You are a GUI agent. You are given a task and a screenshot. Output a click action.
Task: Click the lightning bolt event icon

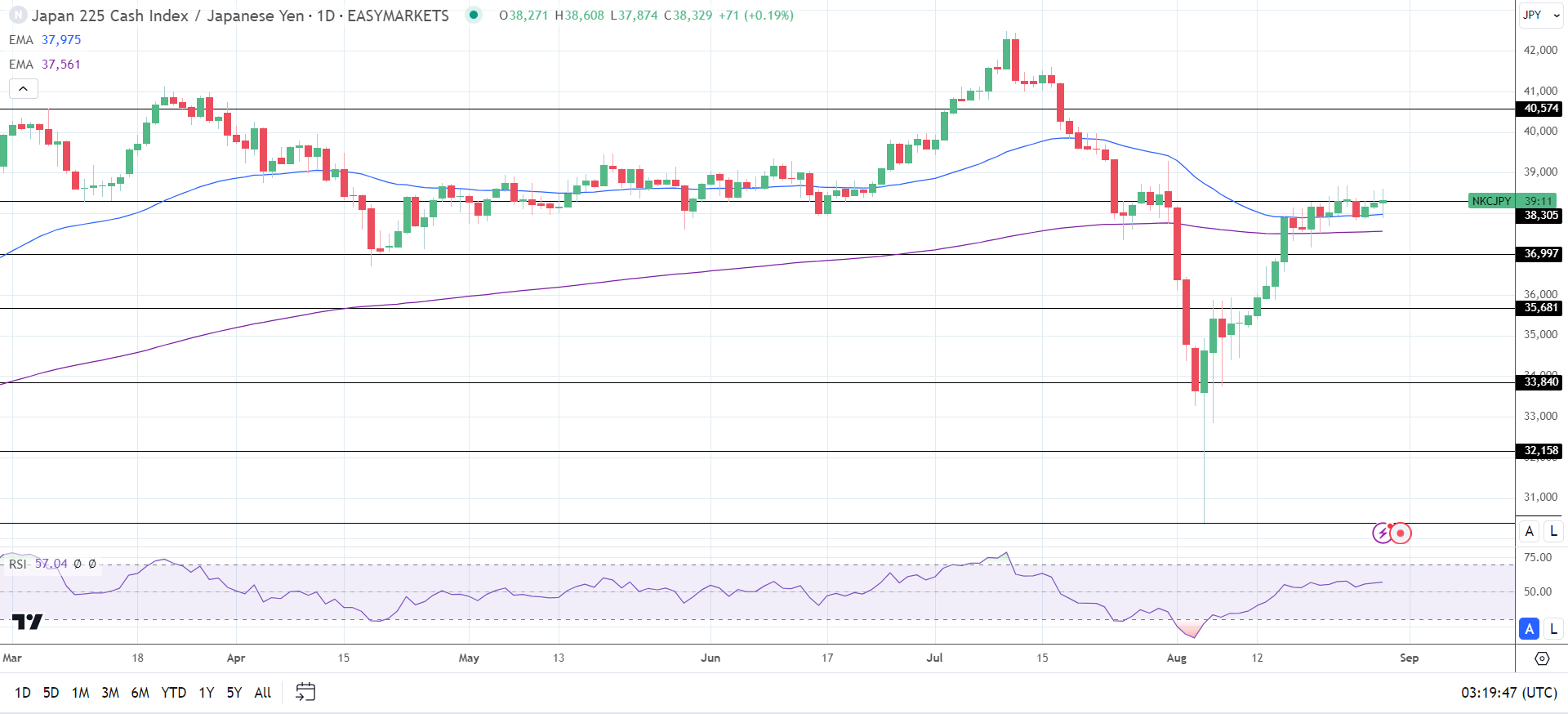click(x=1382, y=533)
